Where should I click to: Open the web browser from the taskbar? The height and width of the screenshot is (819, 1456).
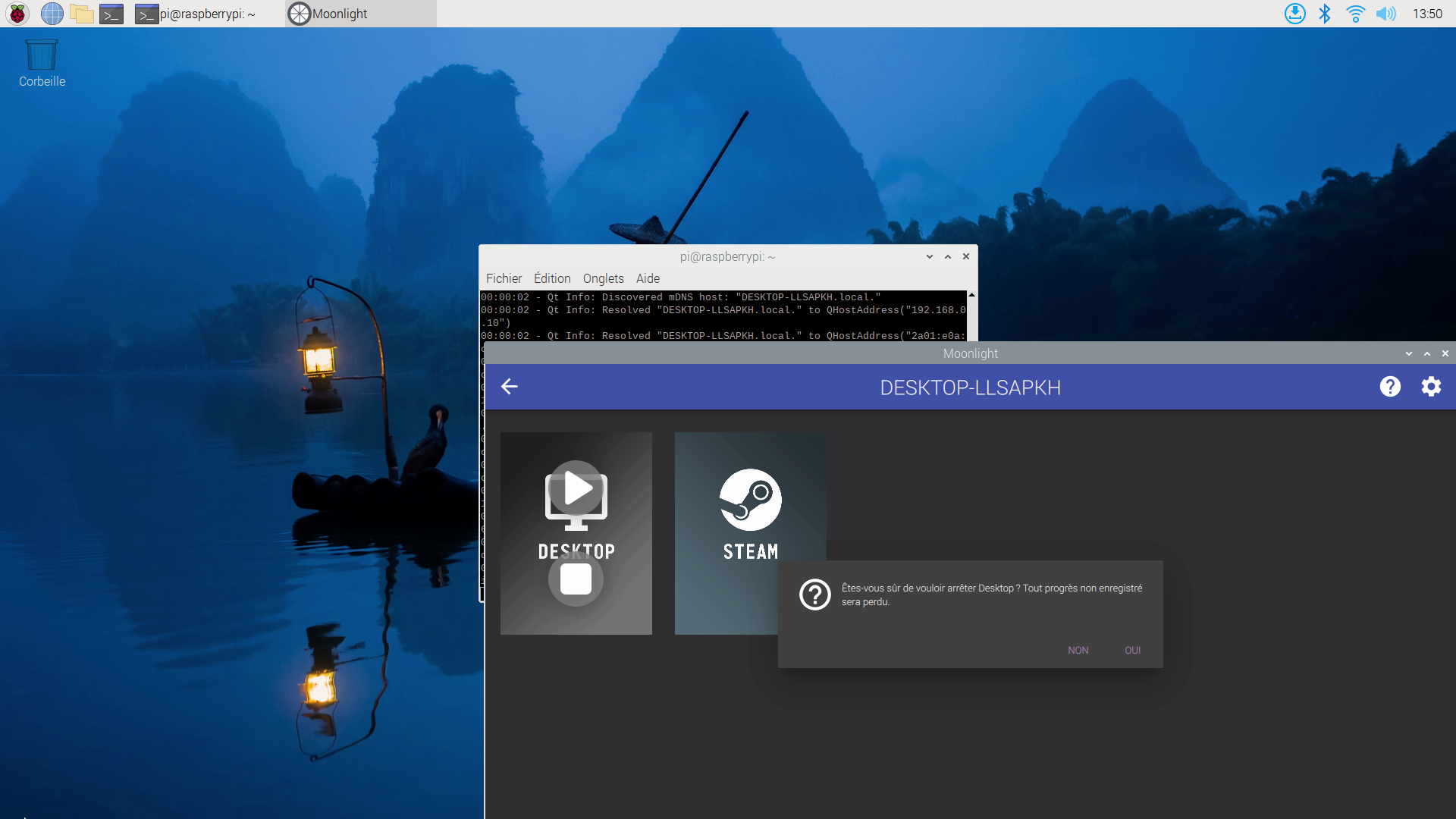point(52,13)
